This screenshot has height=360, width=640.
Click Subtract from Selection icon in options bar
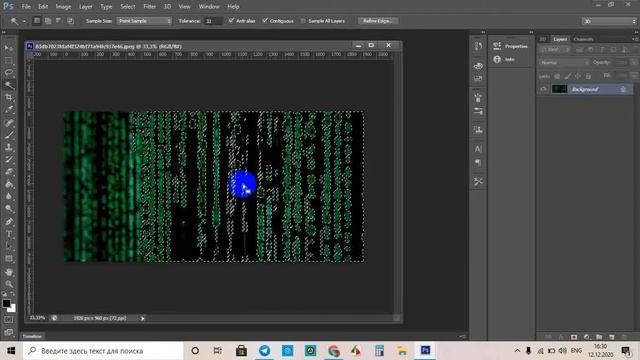coord(59,20)
